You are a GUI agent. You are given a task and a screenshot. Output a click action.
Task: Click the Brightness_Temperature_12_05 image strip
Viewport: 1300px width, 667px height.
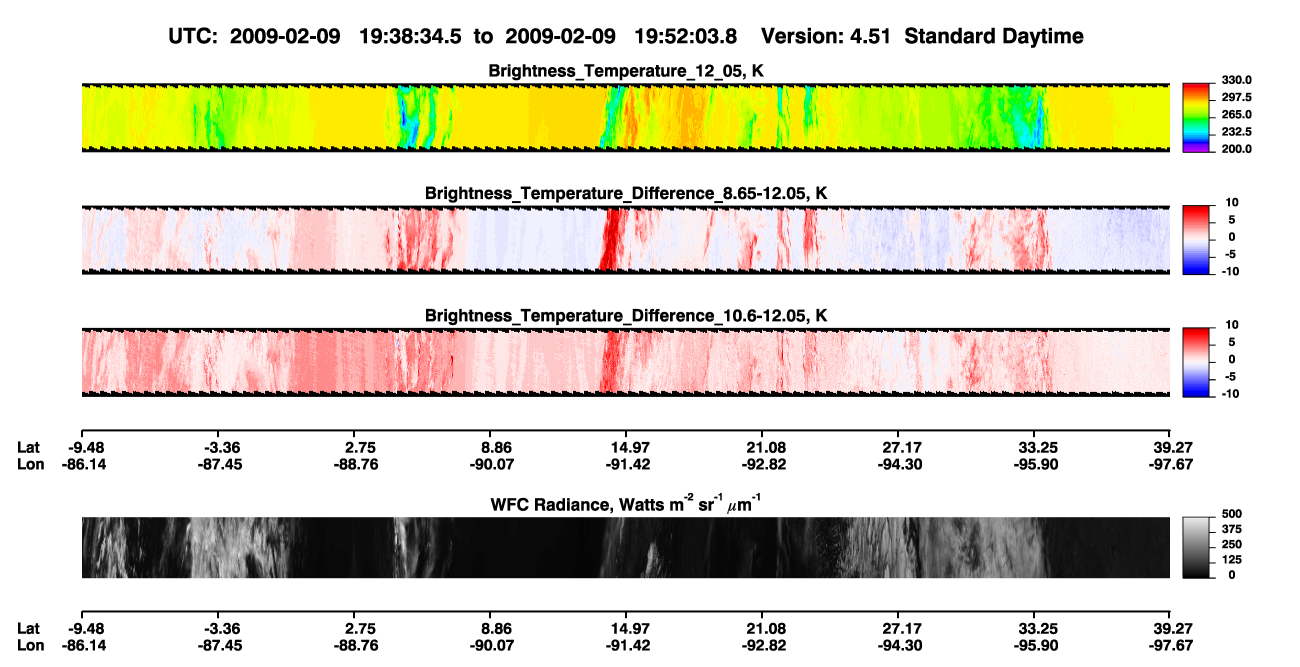click(626, 117)
